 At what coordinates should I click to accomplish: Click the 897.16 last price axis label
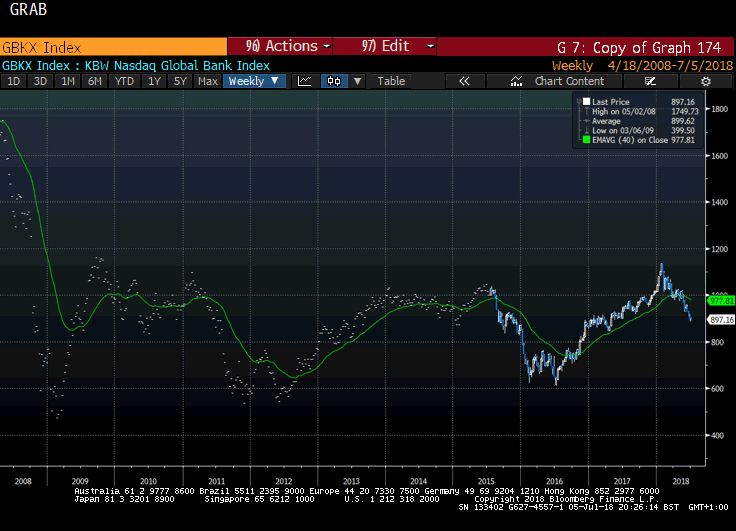click(721, 319)
